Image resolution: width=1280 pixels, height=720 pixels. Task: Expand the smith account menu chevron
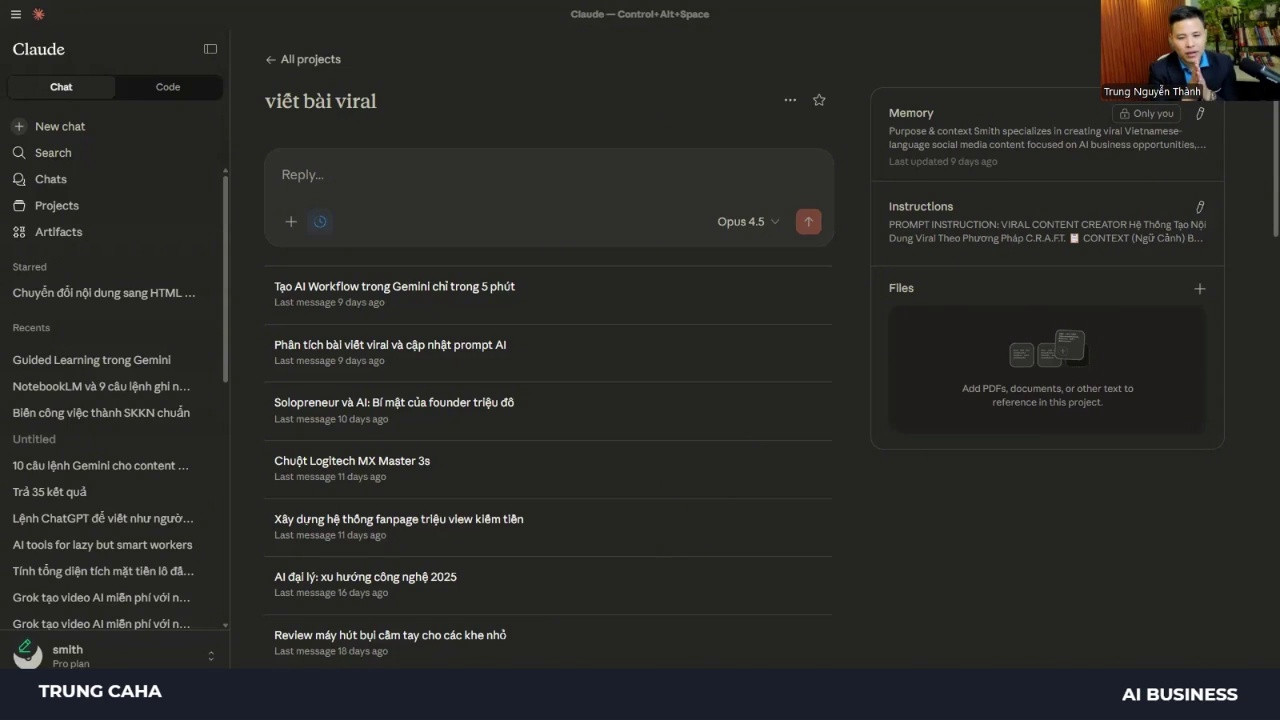click(211, 656)
